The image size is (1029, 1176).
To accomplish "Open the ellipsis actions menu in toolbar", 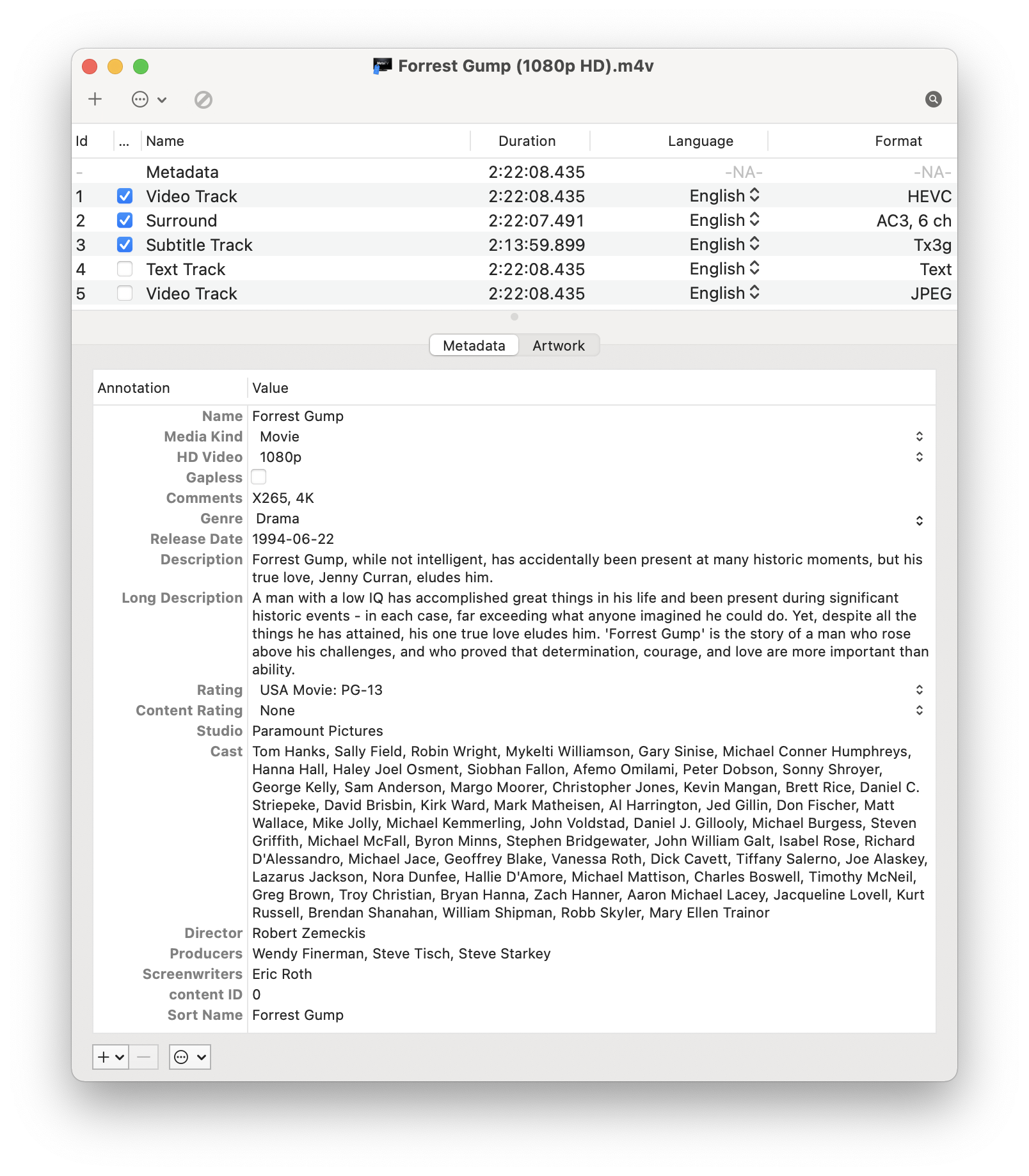I will click(x=148, y=99).
